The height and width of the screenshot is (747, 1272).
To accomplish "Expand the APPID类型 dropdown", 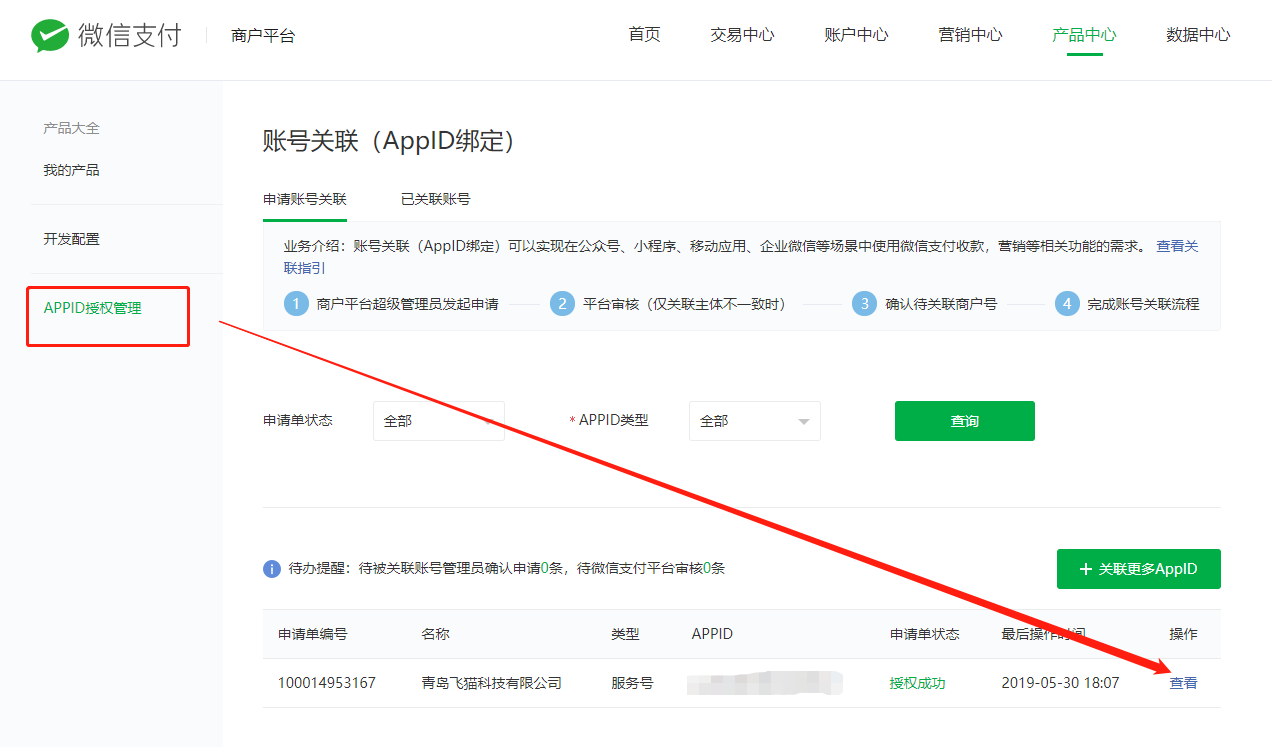I will click(x=755, y=421).
